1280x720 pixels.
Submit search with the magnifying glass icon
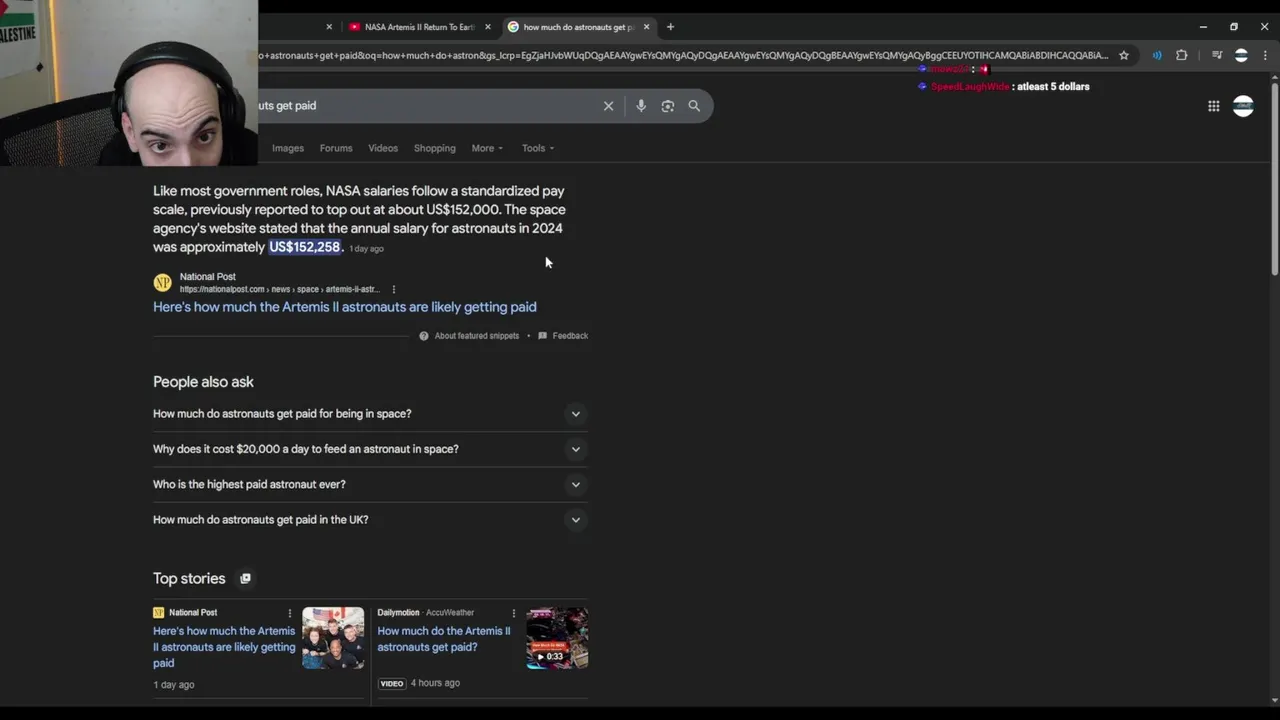click(x=694, y=106)
